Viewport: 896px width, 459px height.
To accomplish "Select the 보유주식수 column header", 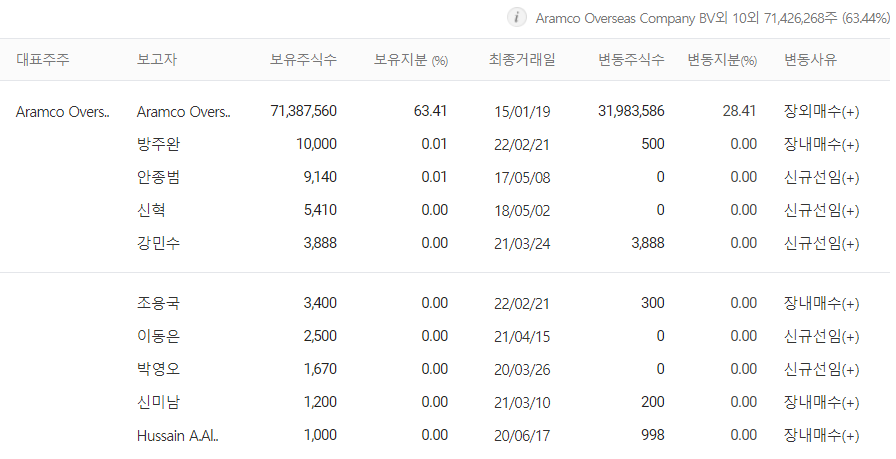I will coord(303,59).
